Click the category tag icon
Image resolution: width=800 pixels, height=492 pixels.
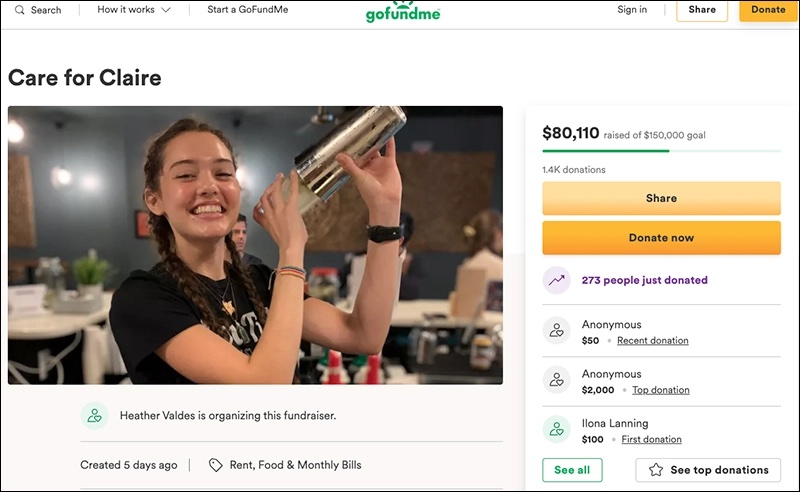click(215, 465)
